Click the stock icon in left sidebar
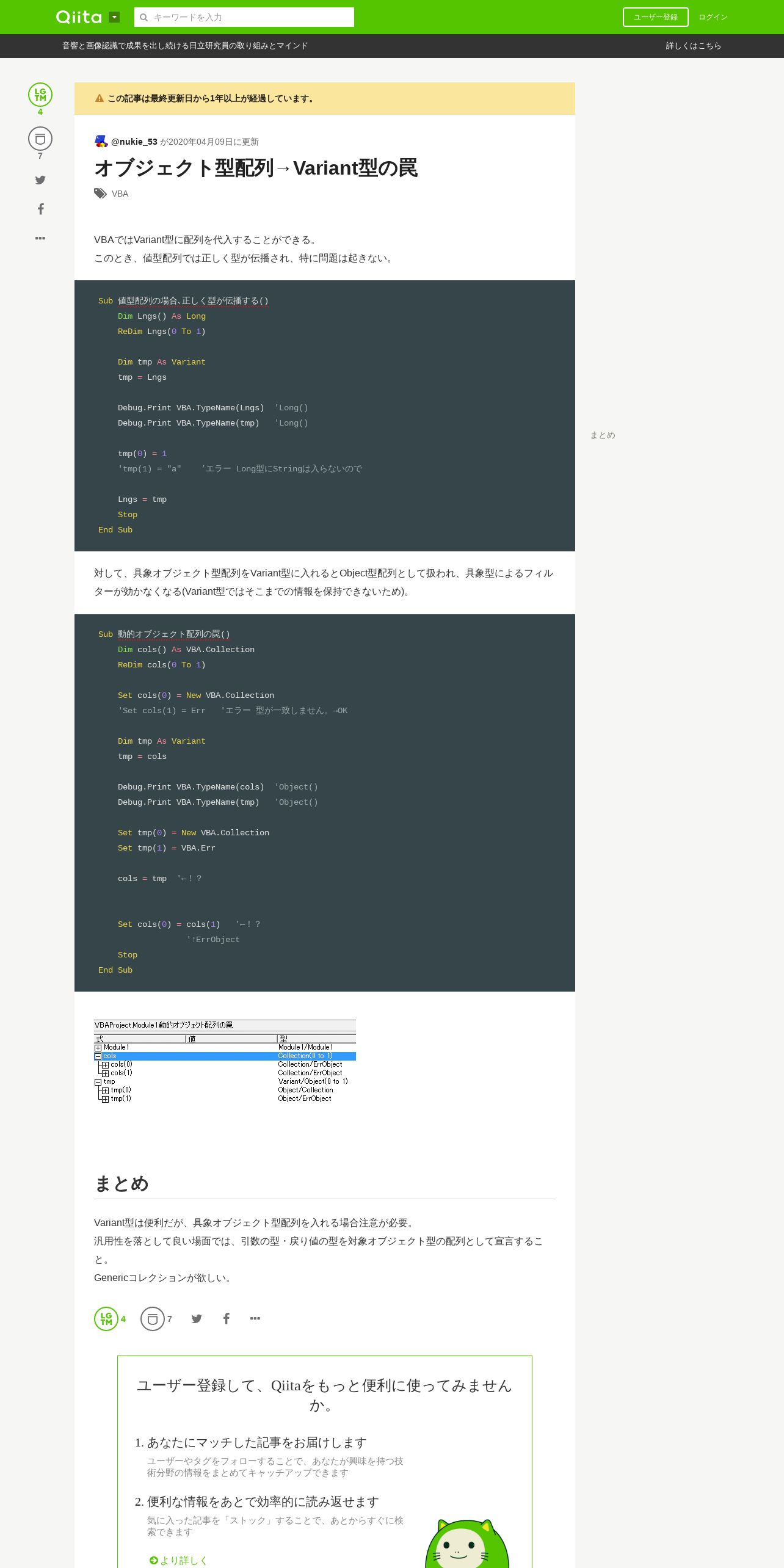 (40, 139)
